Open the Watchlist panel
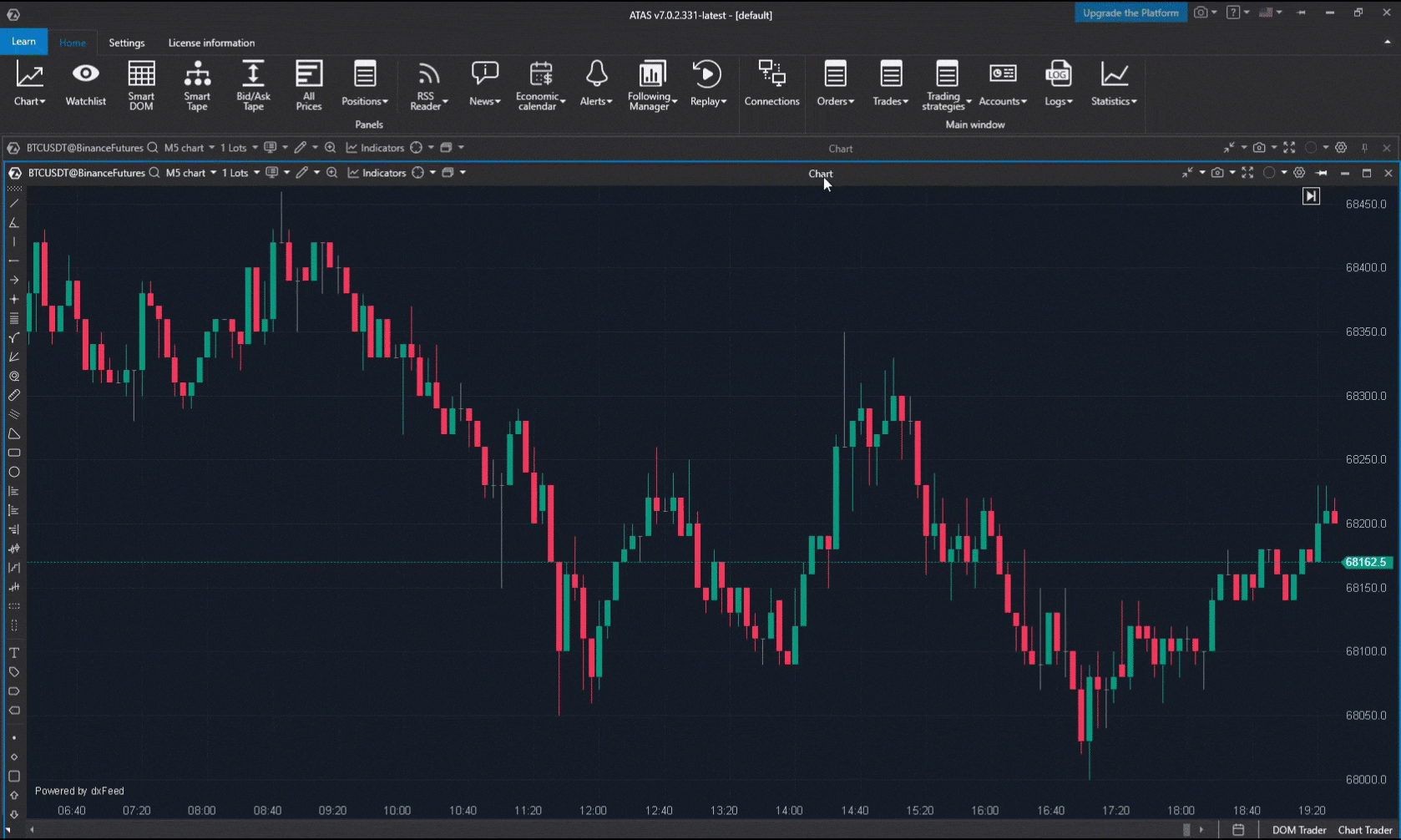 [85, 84]
